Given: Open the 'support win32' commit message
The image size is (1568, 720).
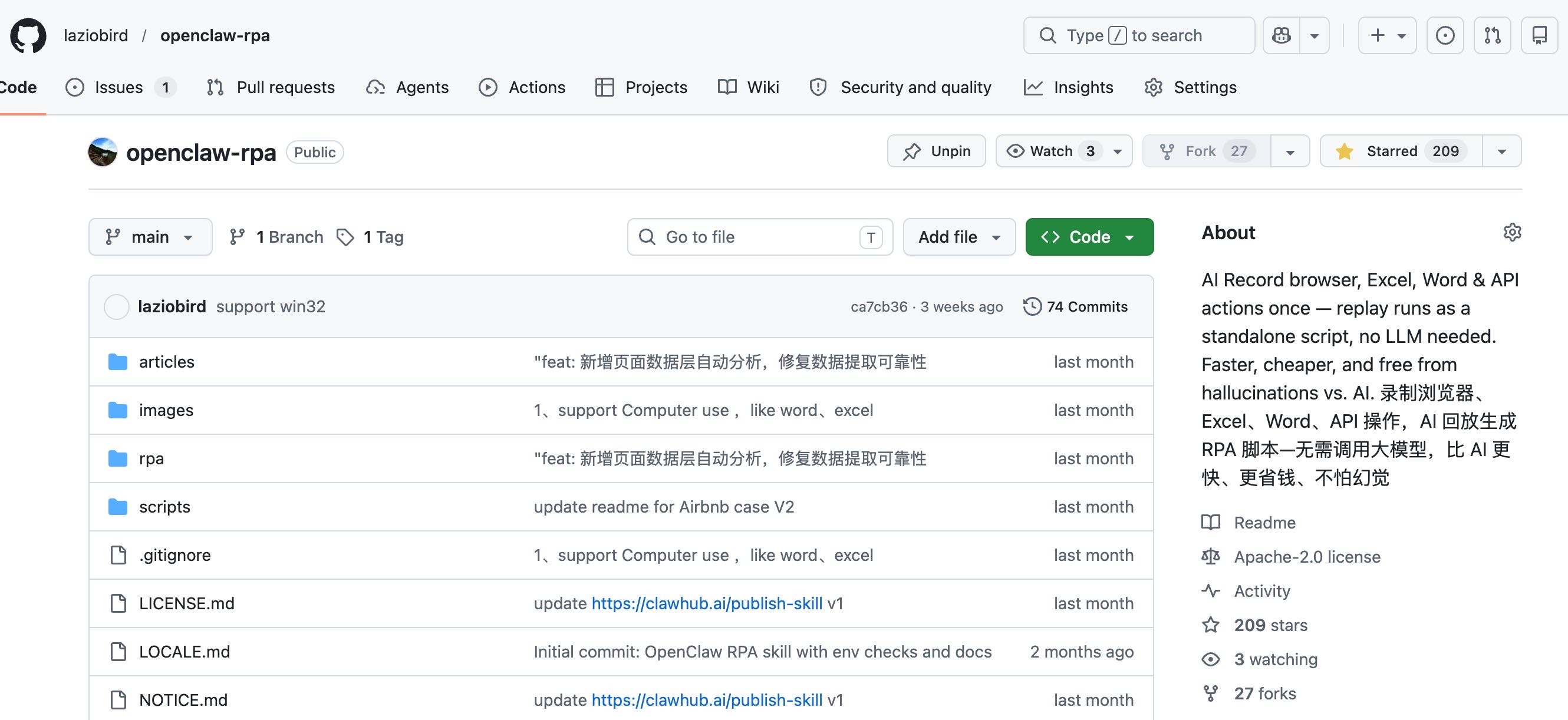Looking at the screenshot, I should (271, 307).
